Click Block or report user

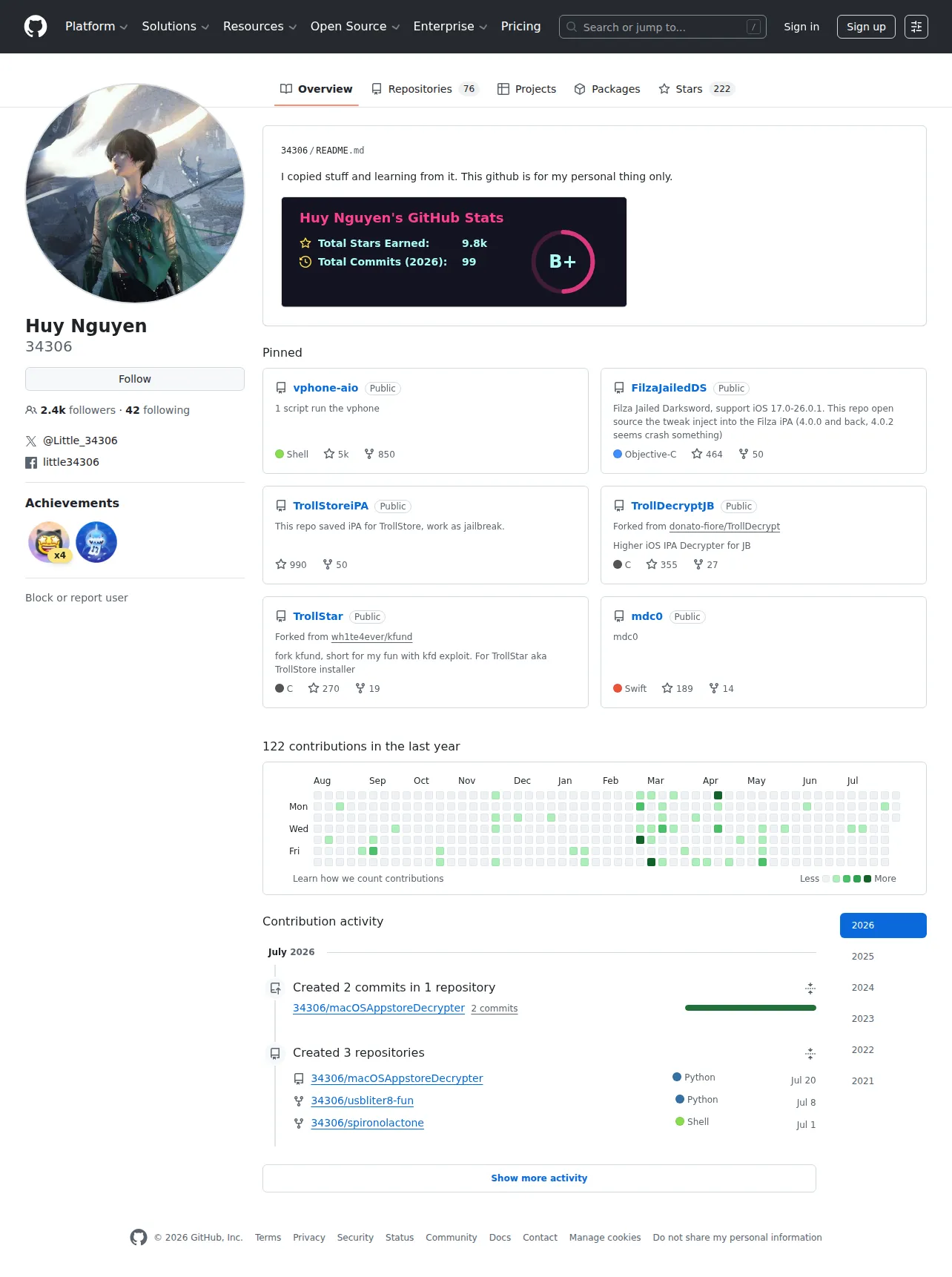[76, 598]
